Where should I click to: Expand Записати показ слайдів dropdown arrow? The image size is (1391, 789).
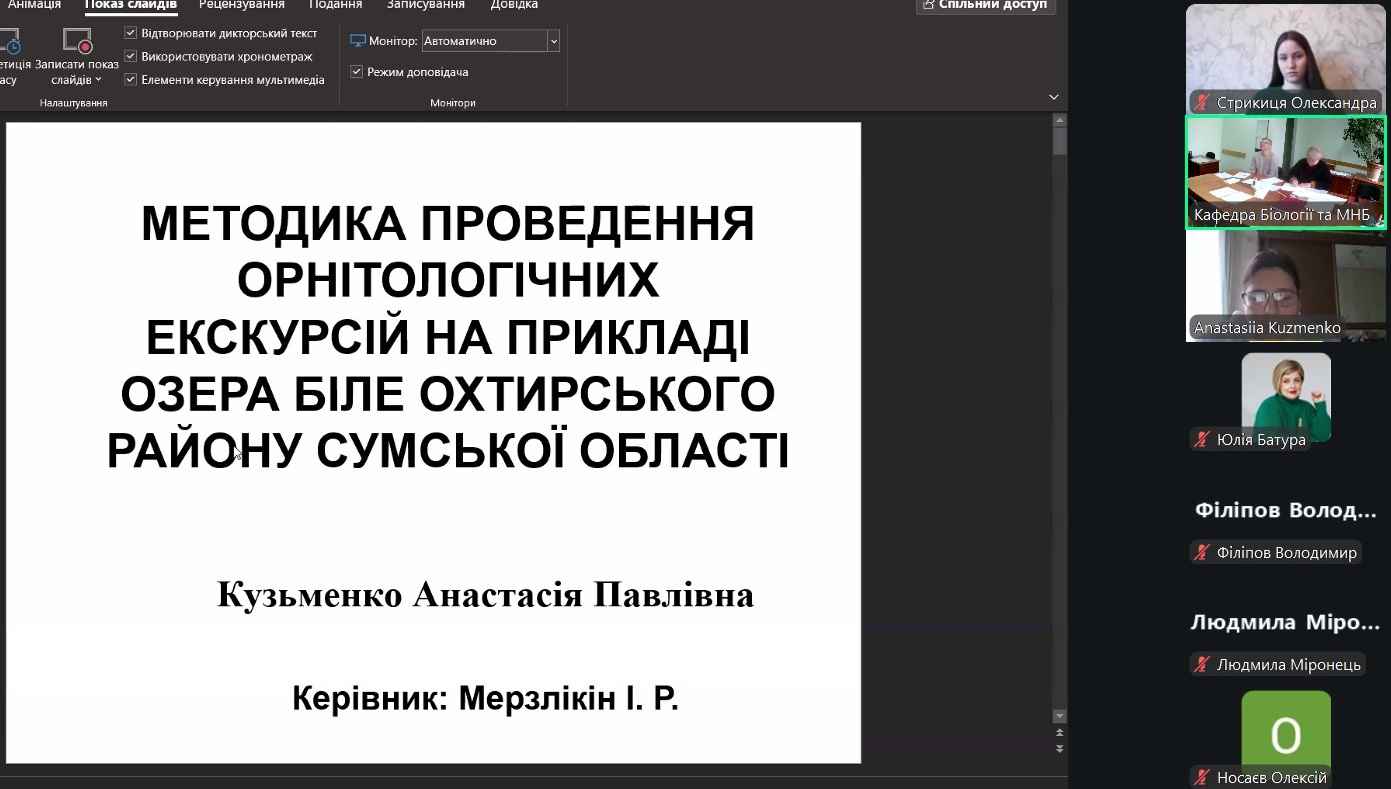98,80
